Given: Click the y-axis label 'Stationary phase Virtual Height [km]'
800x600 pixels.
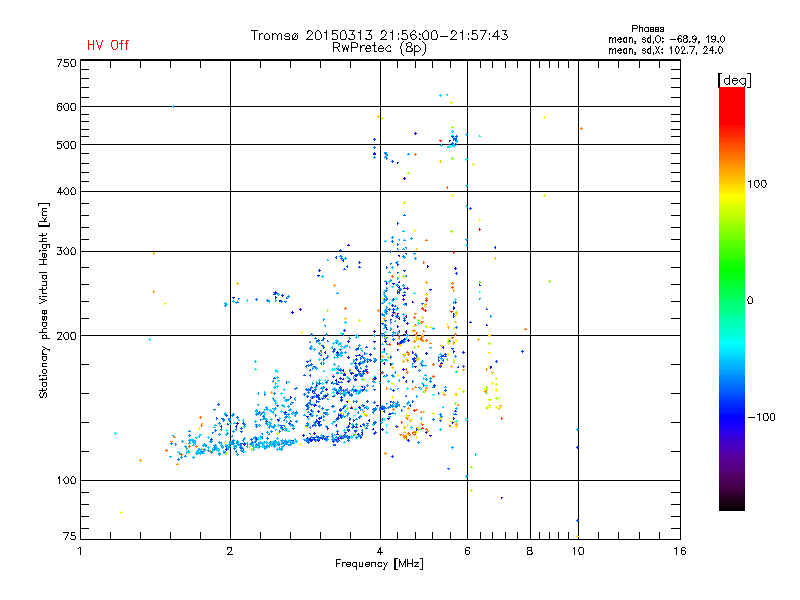Looking at the screenshot, I should (x=44, y=300).
